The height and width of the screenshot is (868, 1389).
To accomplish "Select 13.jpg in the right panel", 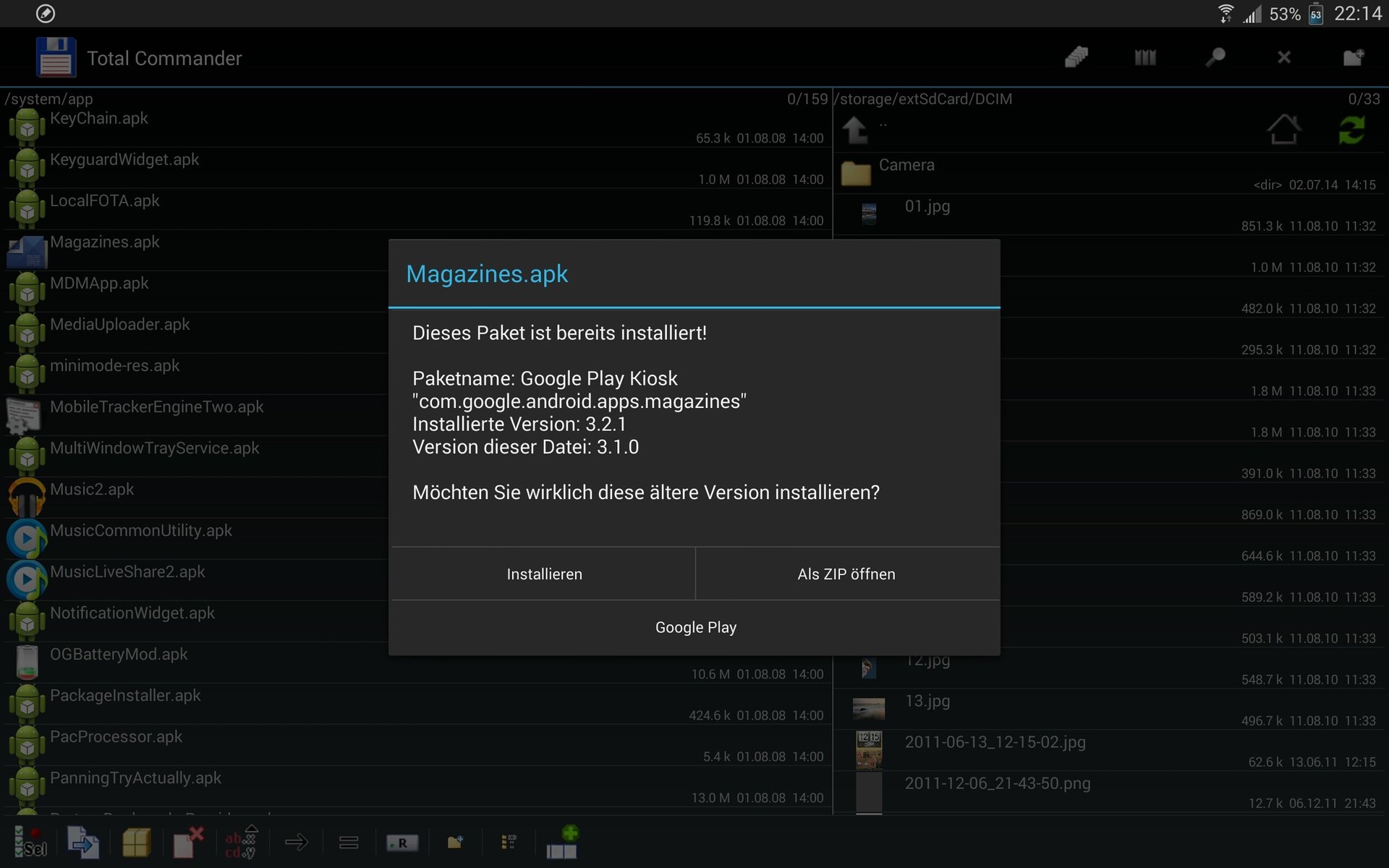I will [1110, 708].
